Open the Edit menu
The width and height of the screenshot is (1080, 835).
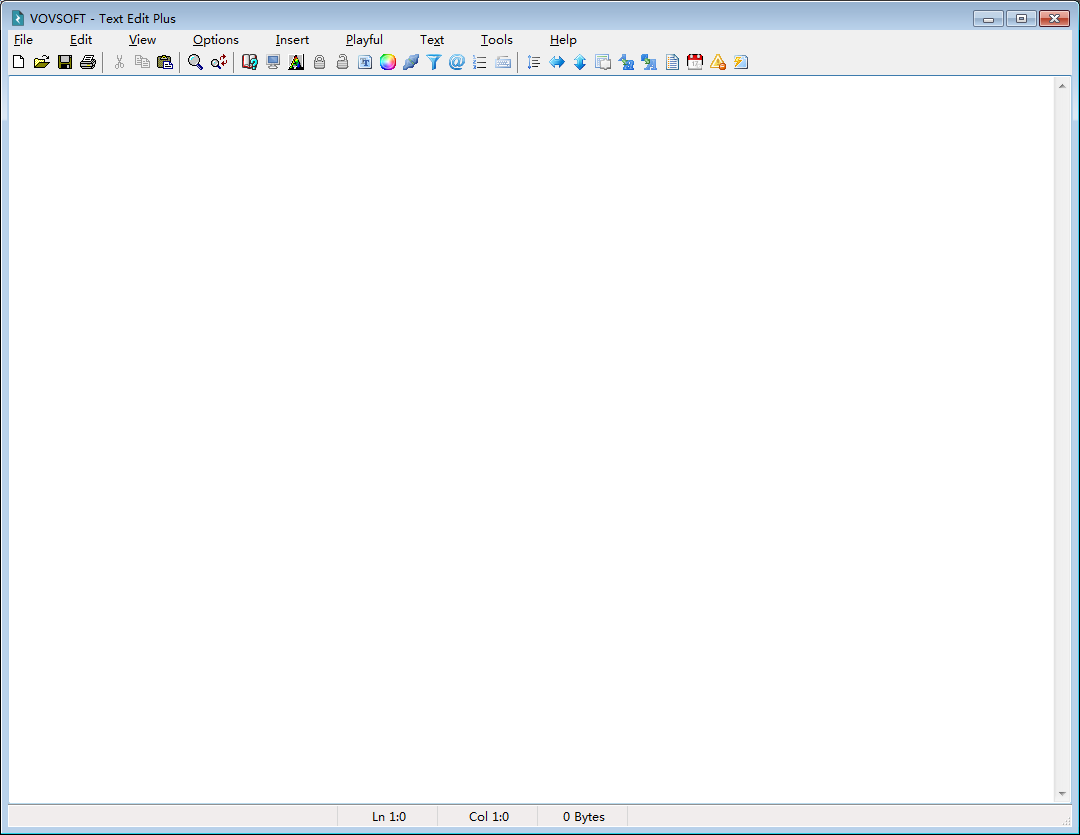click(x=81, y=40)
